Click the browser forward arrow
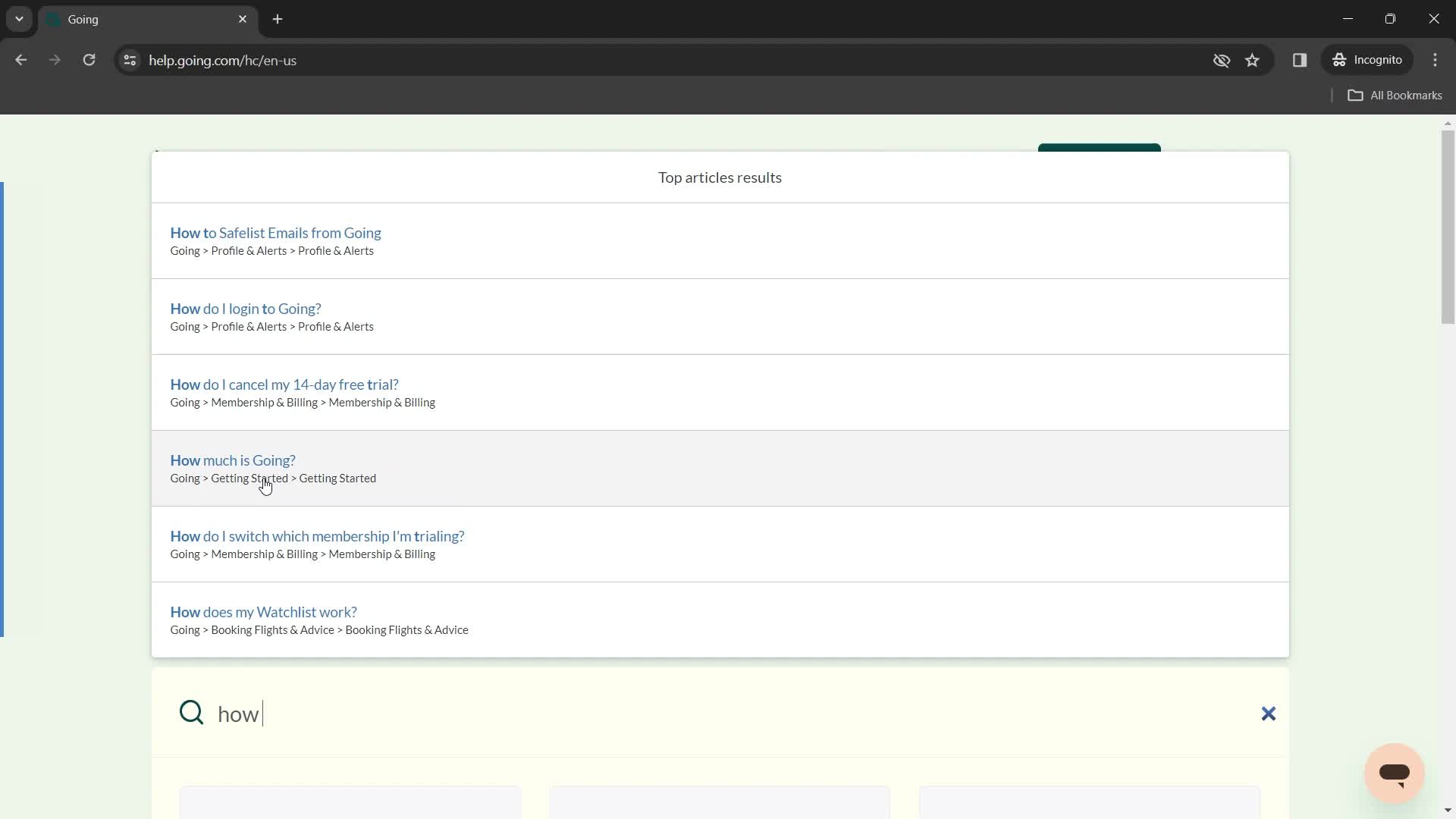Screen dimensions: 1456x819 pos(55,60)
